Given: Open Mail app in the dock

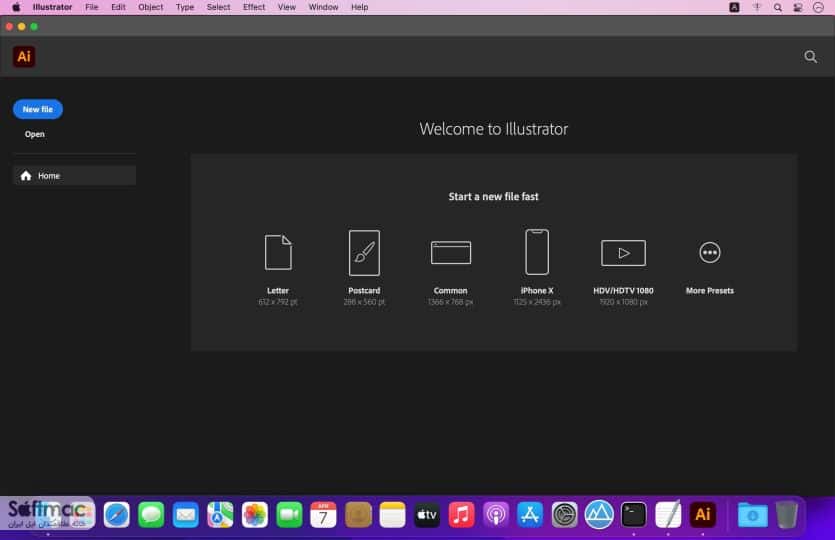Looking at the screenshot, I should coord(186,515).
